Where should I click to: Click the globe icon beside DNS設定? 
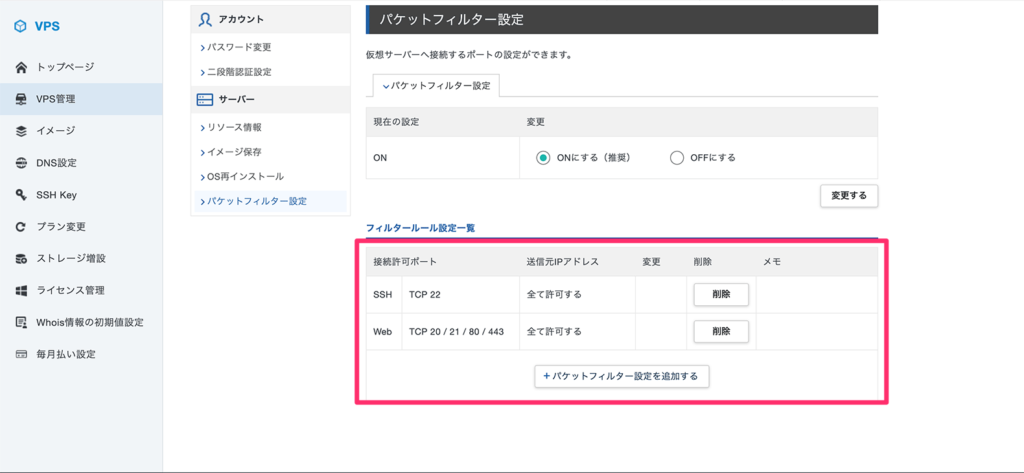(22, 163)
